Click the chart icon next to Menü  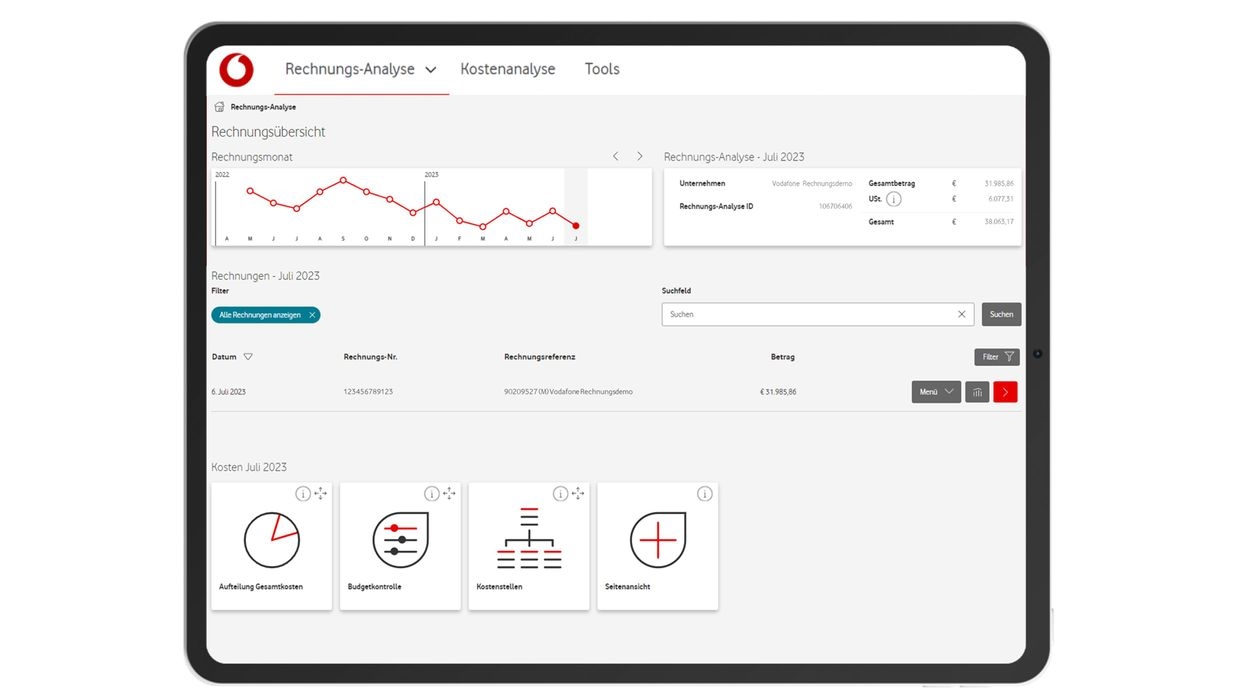click(977, 391)
